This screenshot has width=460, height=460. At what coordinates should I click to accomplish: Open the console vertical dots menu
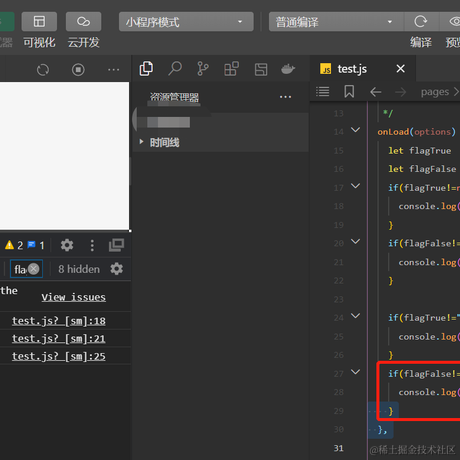pos(92,245)
